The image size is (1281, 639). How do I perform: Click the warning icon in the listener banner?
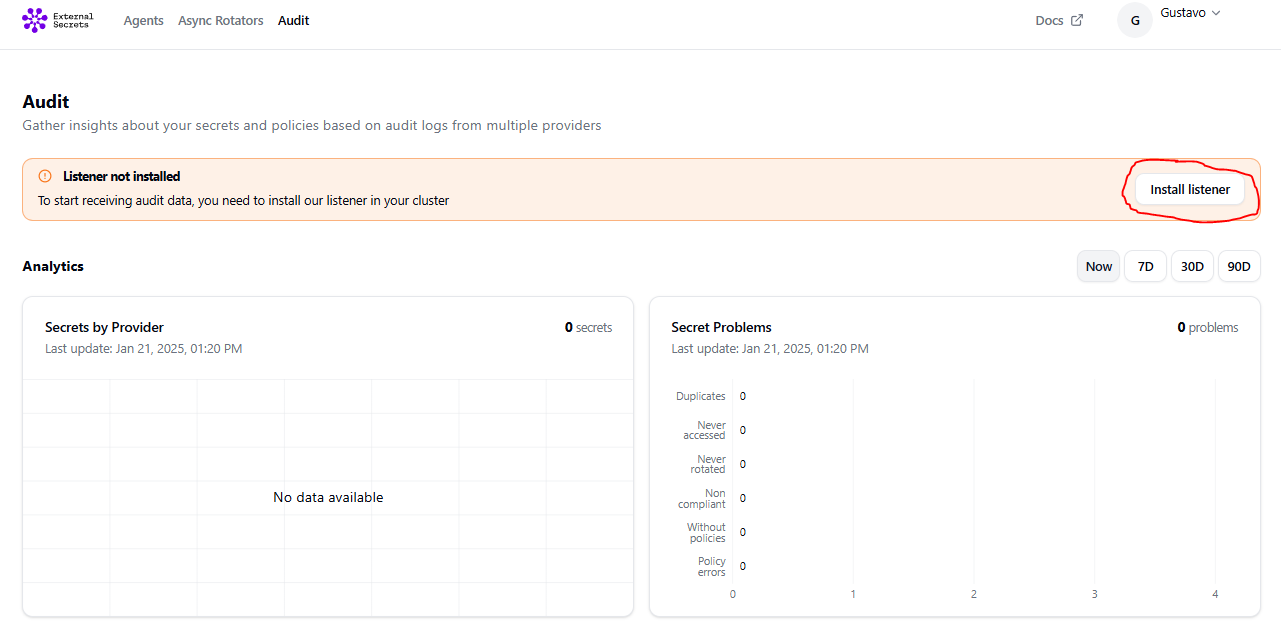pos(44,176)
